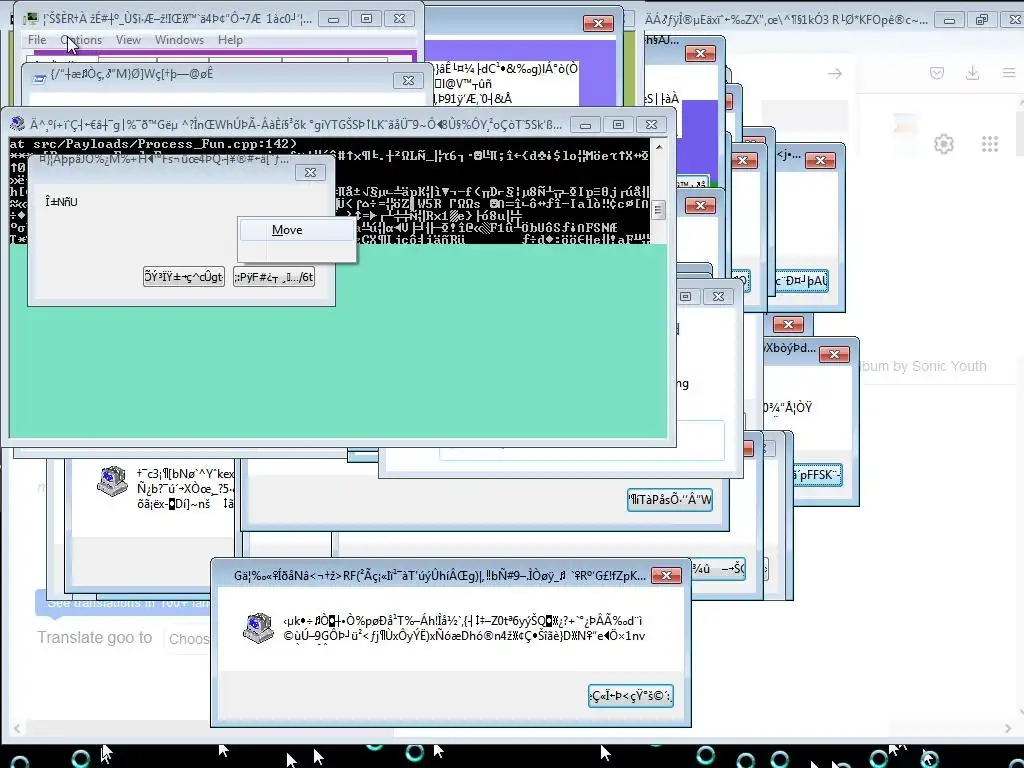Click the 'bum by Sonic Youth' text
Viewport: 1024px width, 768px height.
tap(923, 366)
